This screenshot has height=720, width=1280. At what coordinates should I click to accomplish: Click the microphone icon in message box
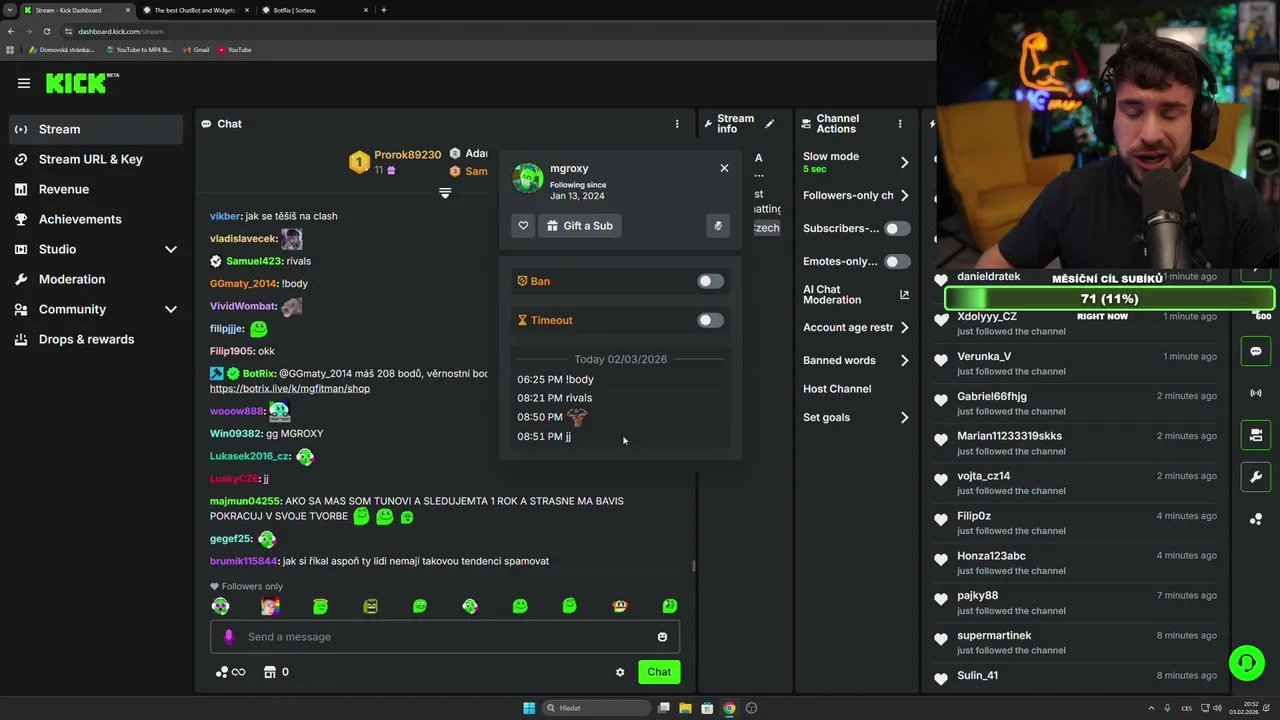click(x=229, y=637)
